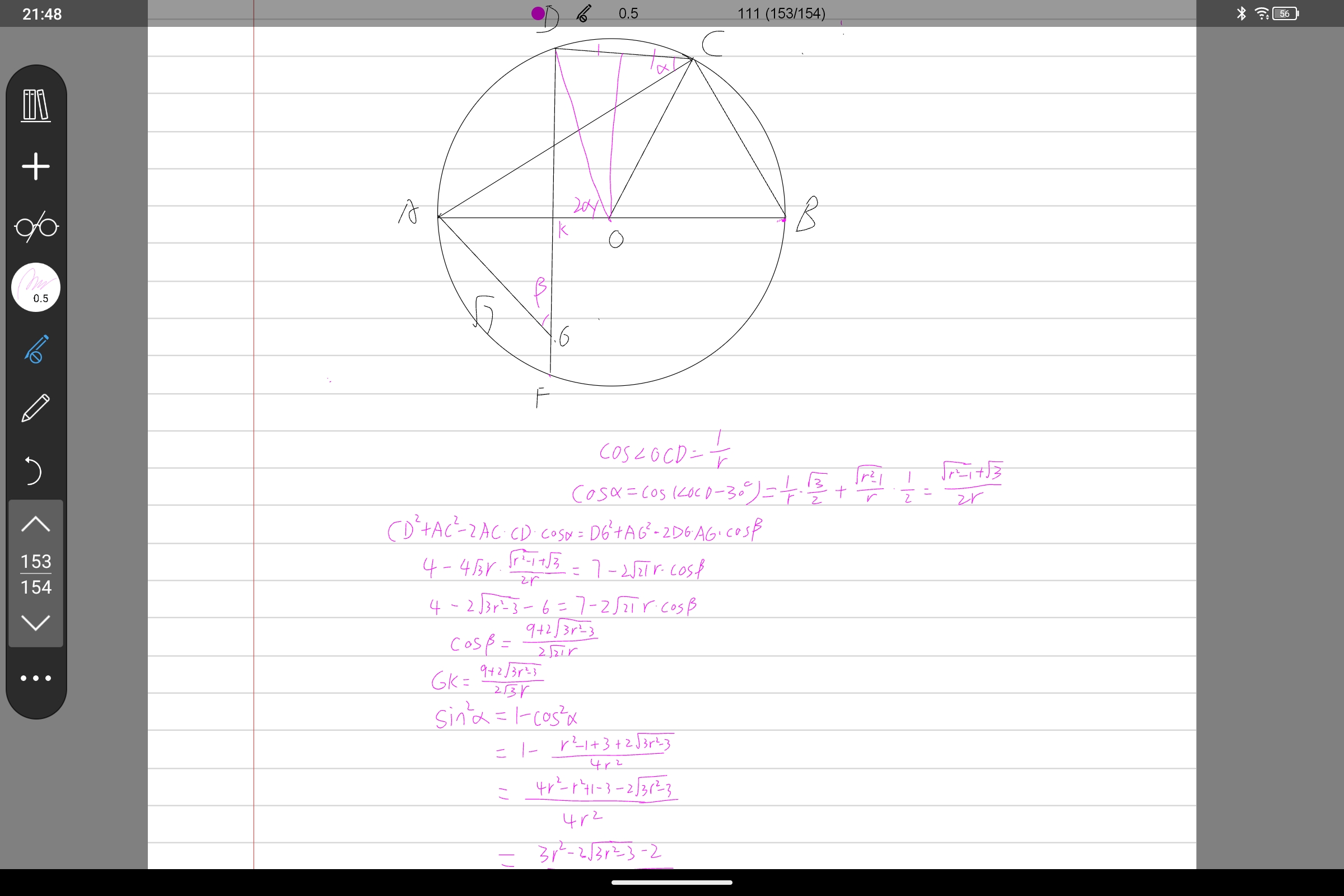Tap the 0.5 stroke width label
Screen dimensions: 1344x896
pyautogui.click(x=628, y=13)
